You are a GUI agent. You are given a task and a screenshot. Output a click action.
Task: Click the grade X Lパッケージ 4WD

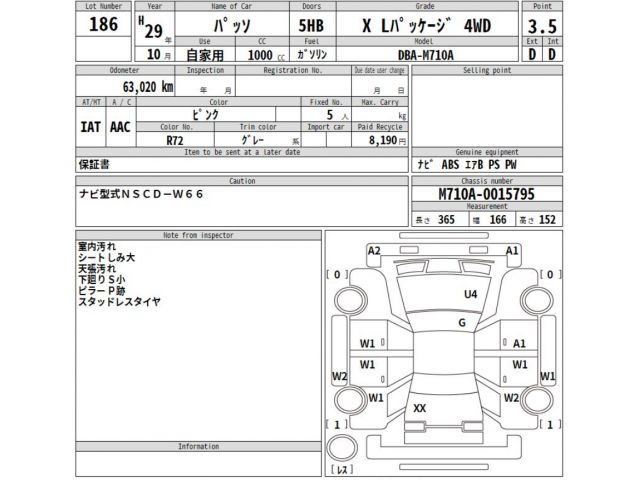(427, 26)
